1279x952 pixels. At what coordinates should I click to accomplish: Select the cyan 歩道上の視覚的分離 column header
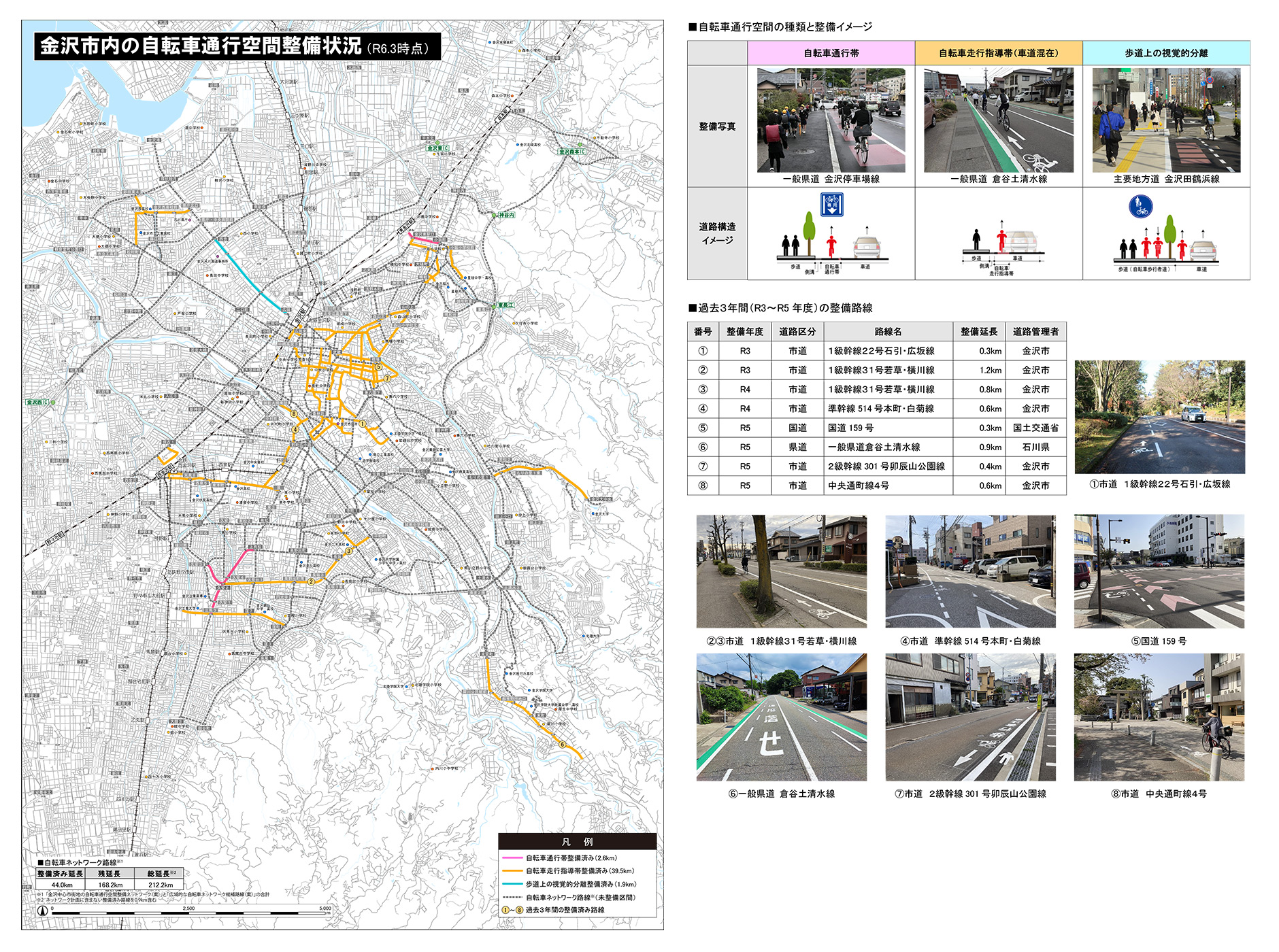click(1166, 53)
